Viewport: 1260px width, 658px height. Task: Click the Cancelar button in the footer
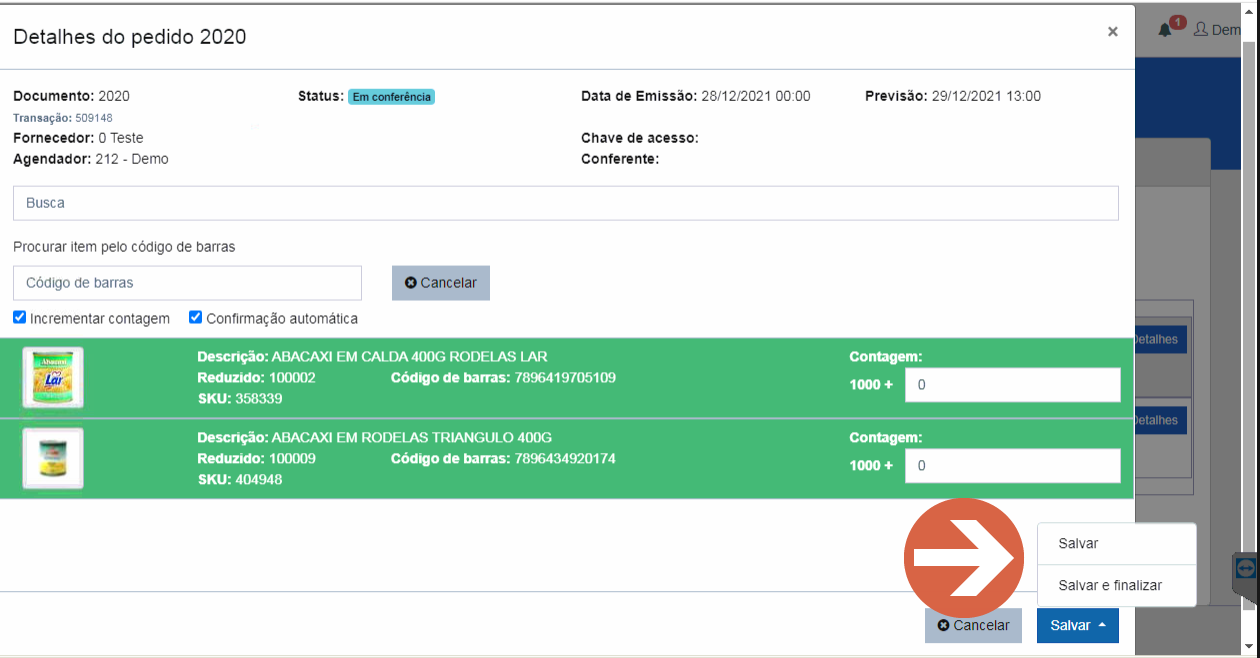point(973,625)
